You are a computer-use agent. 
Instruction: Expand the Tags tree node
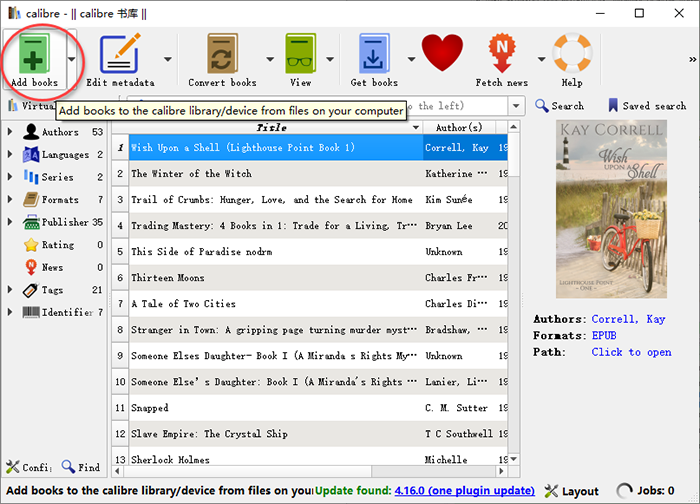click(10, 289)
